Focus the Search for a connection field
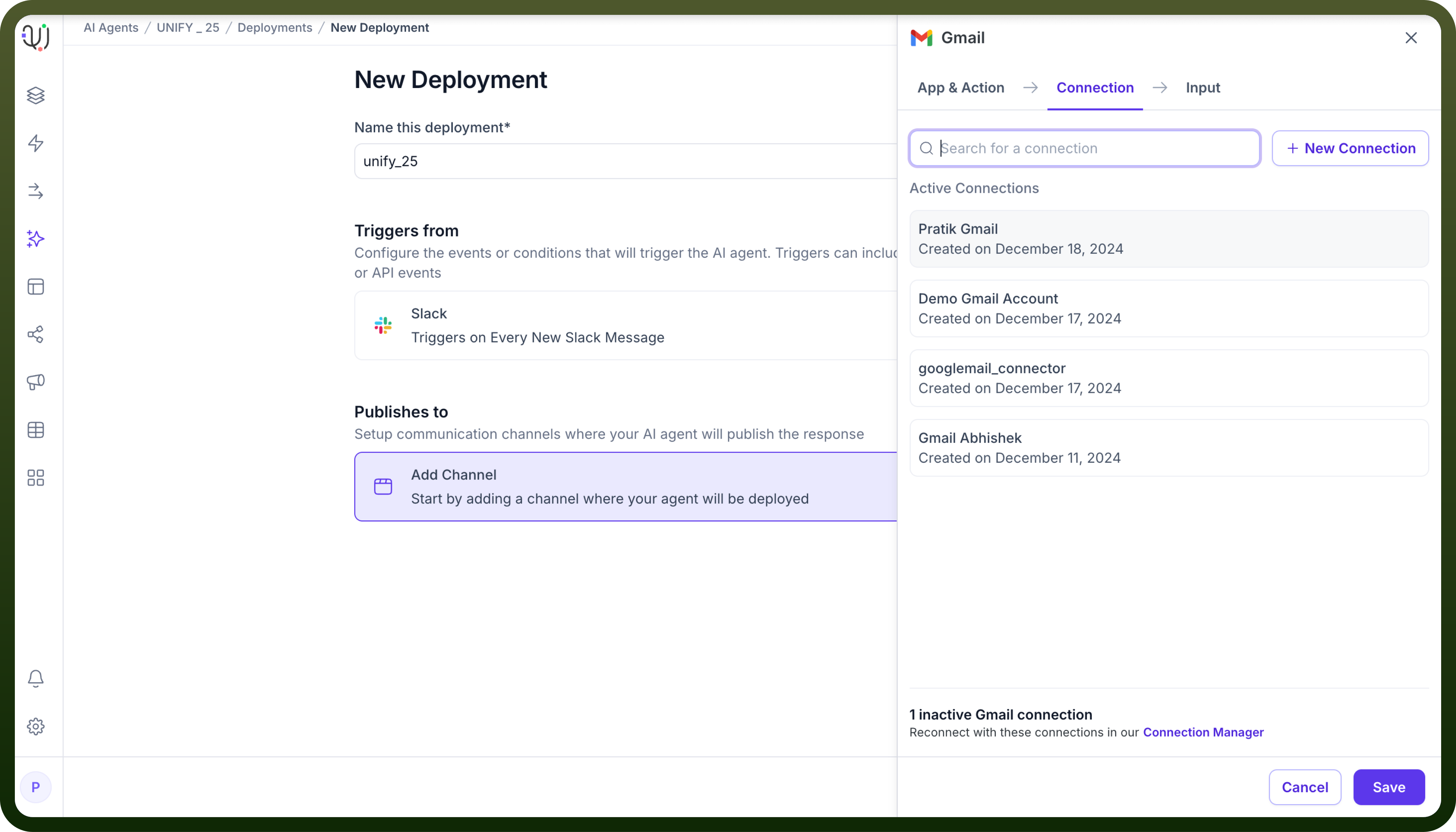Image resolution: width=1456 pixels, height=832 pixels. 1085,149
